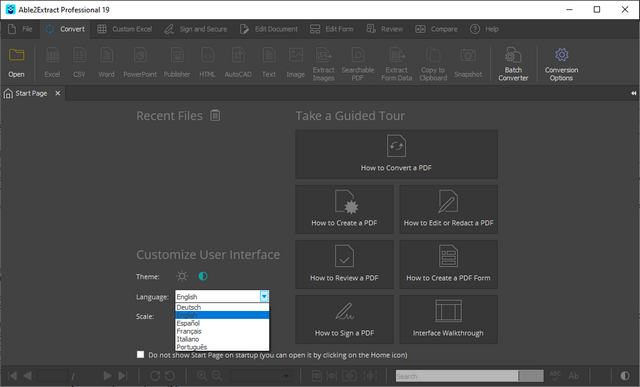Open the File menu
Image resolution: width=640 pixels, height=387 pixels.
click(21, 29)
